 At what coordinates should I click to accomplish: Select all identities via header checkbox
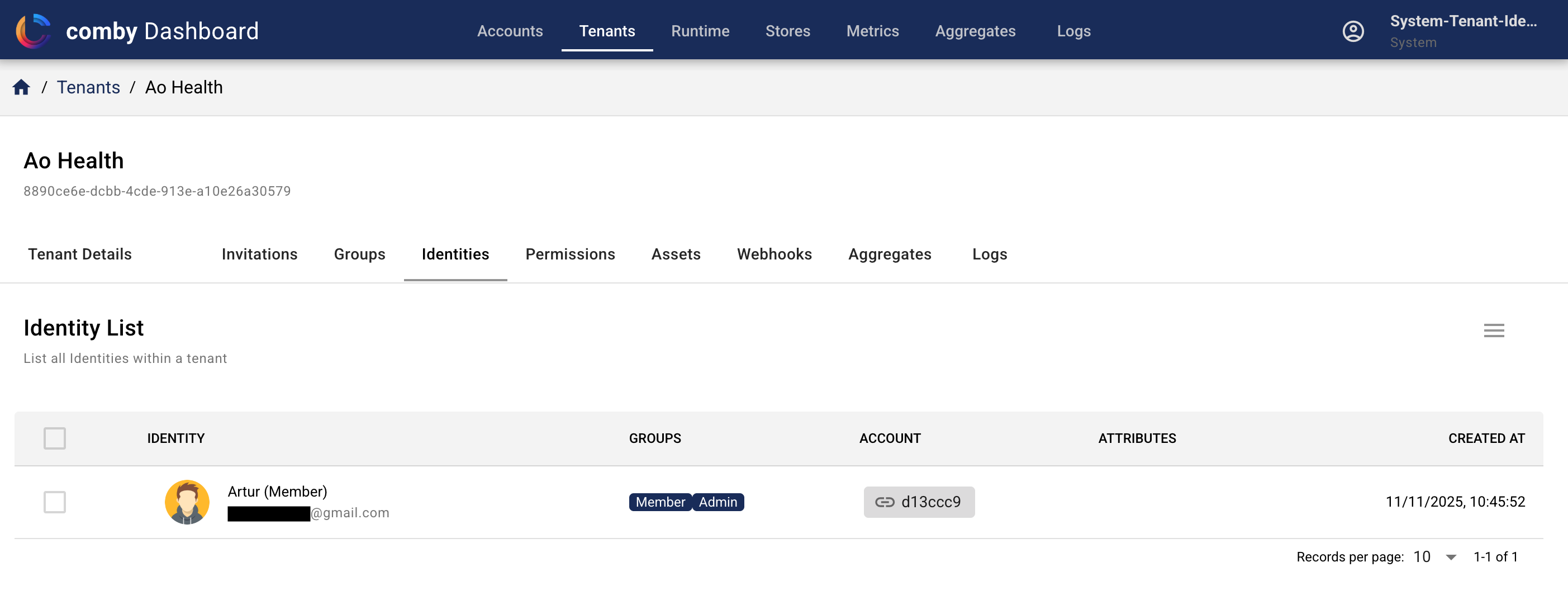(54, 438)
